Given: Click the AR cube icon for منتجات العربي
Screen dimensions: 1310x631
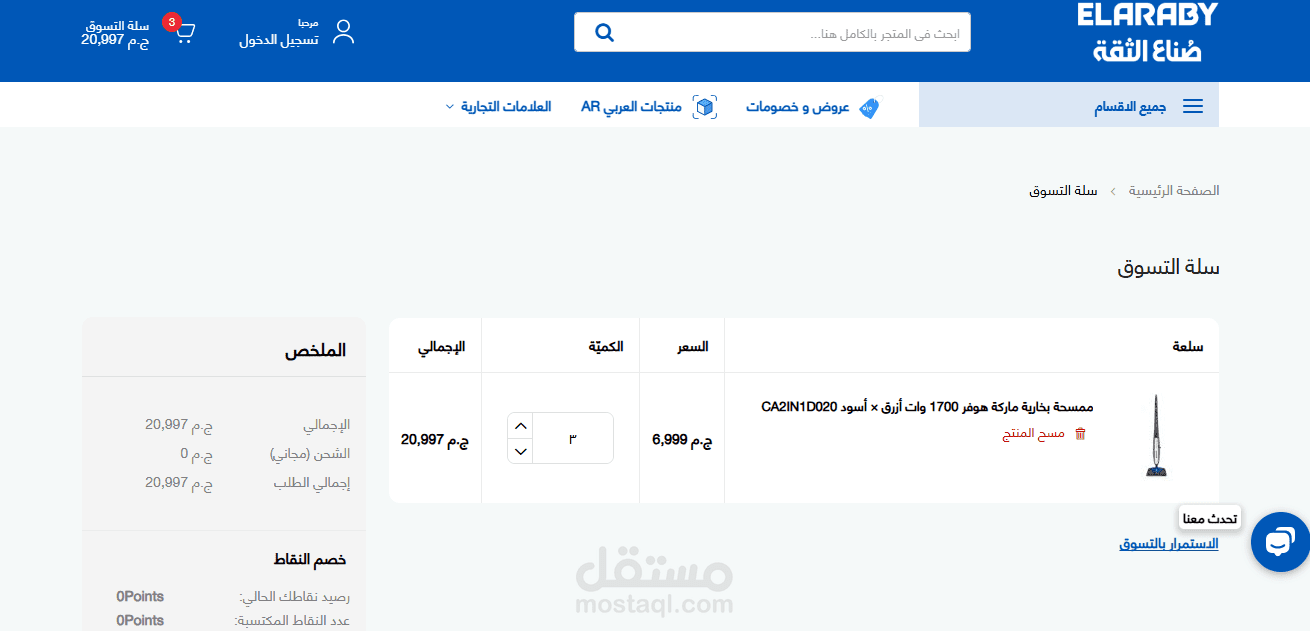Looking at the screenshot, I should point(705,106).
